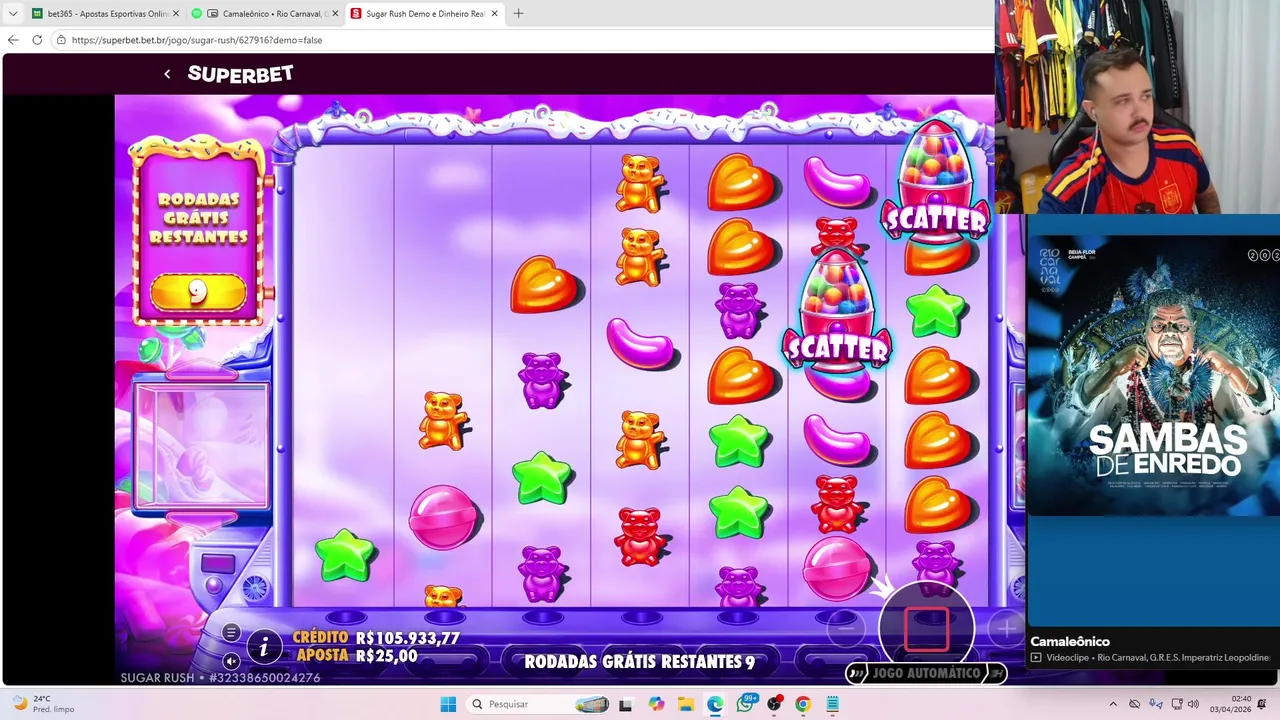Viewport: 1280px width, 720px height.
Task: Switch to the bet365 Apostas Esportivas tab
Action: pyautogui.click(x=104, y=14)
